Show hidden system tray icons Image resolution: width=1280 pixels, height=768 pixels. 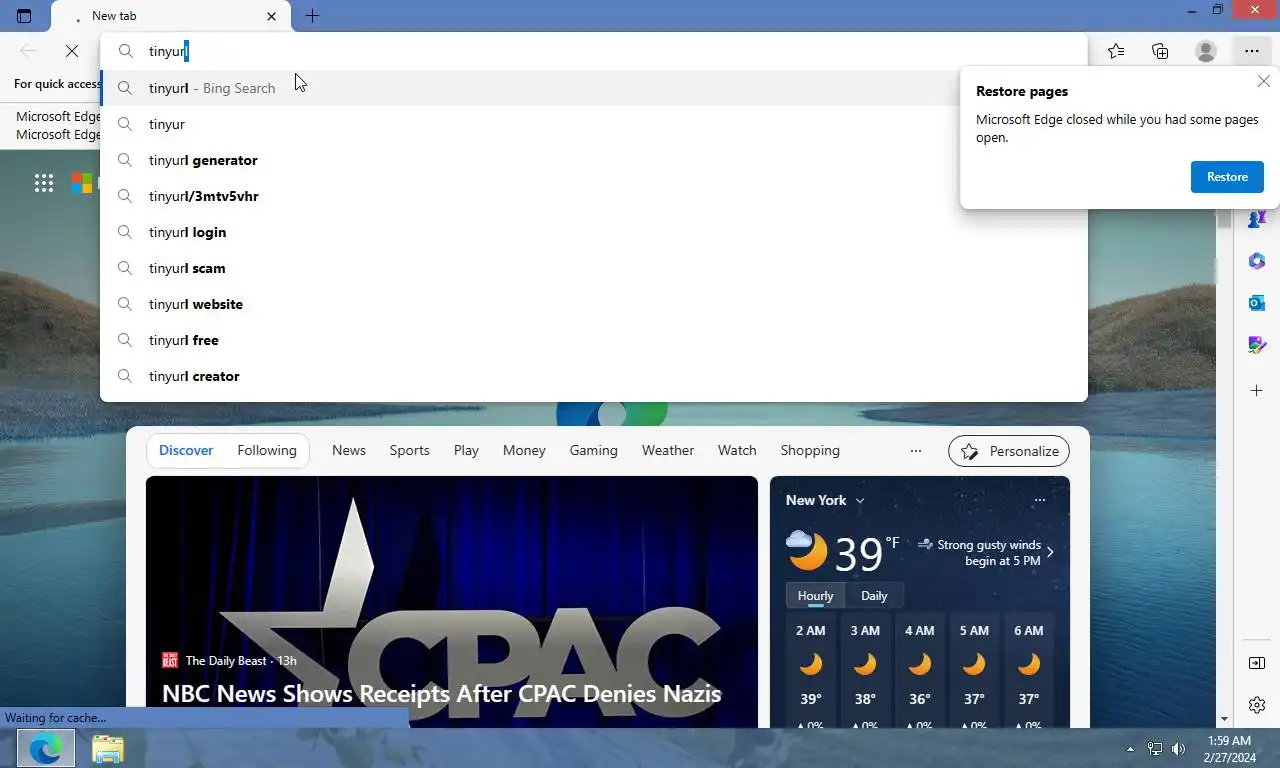[1131, 748]
